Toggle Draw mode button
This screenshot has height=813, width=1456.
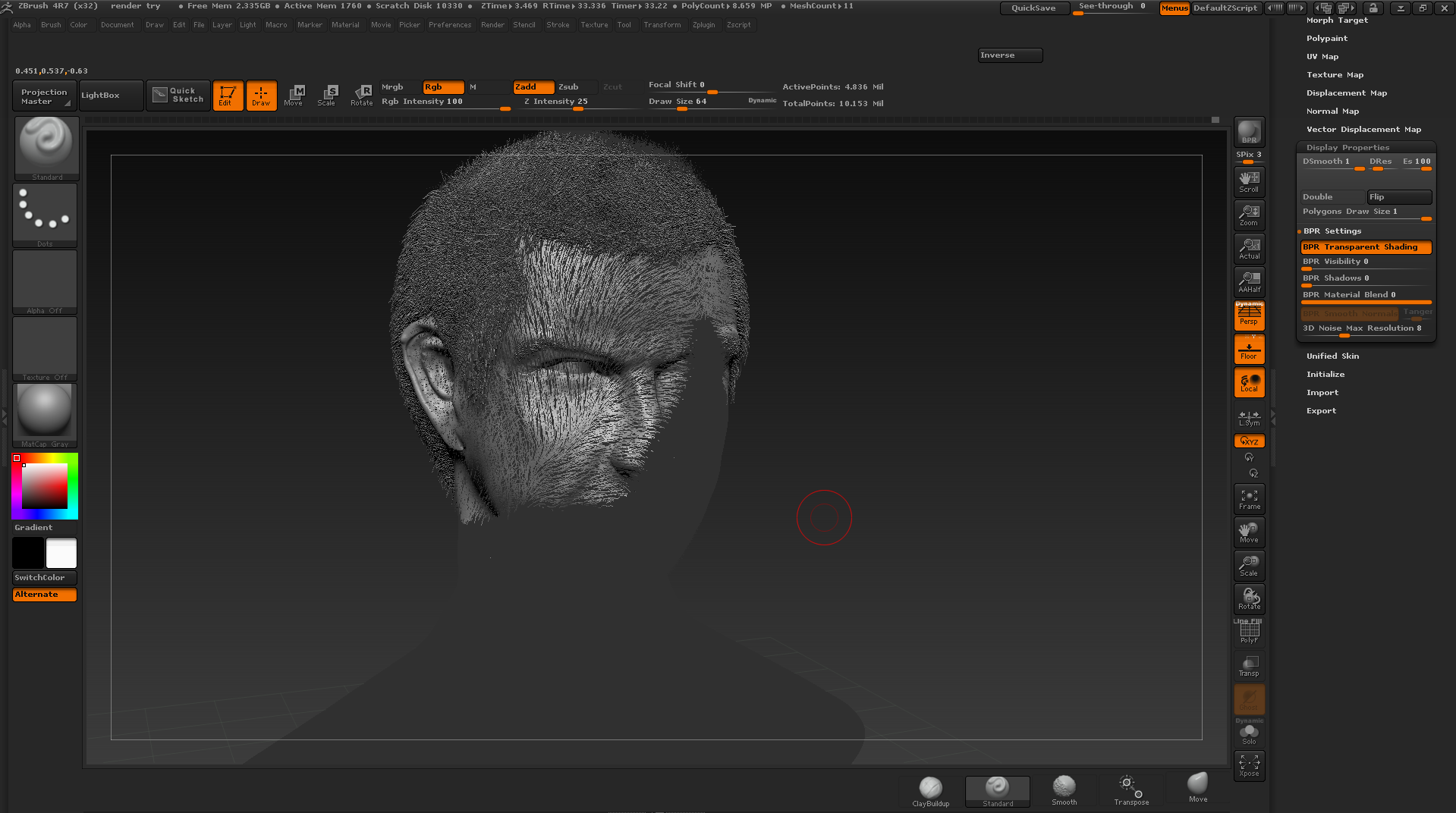pos(261,96)
